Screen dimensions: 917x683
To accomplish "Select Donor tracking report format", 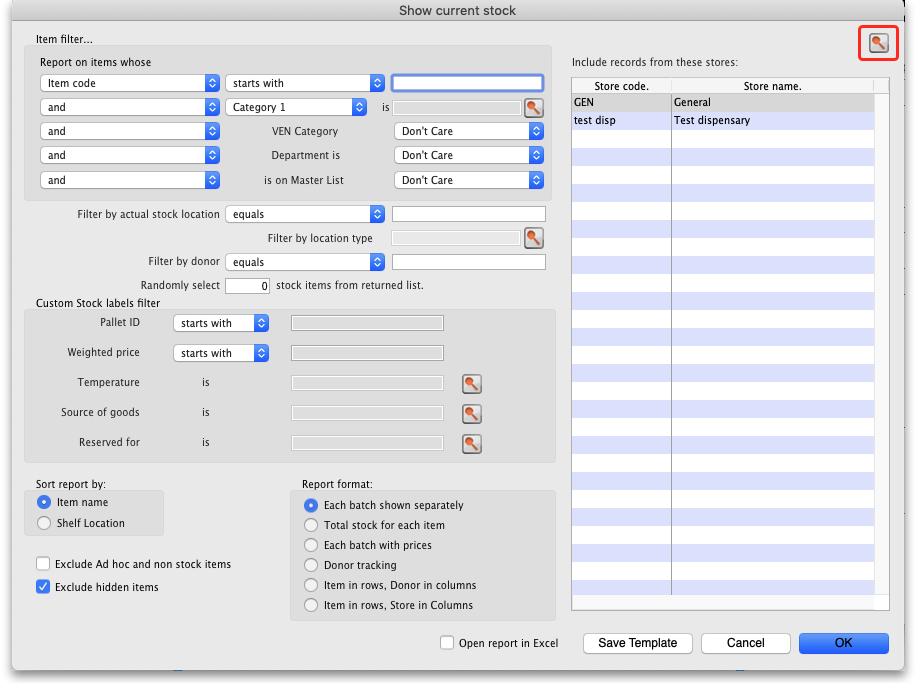I will (311, 565).
